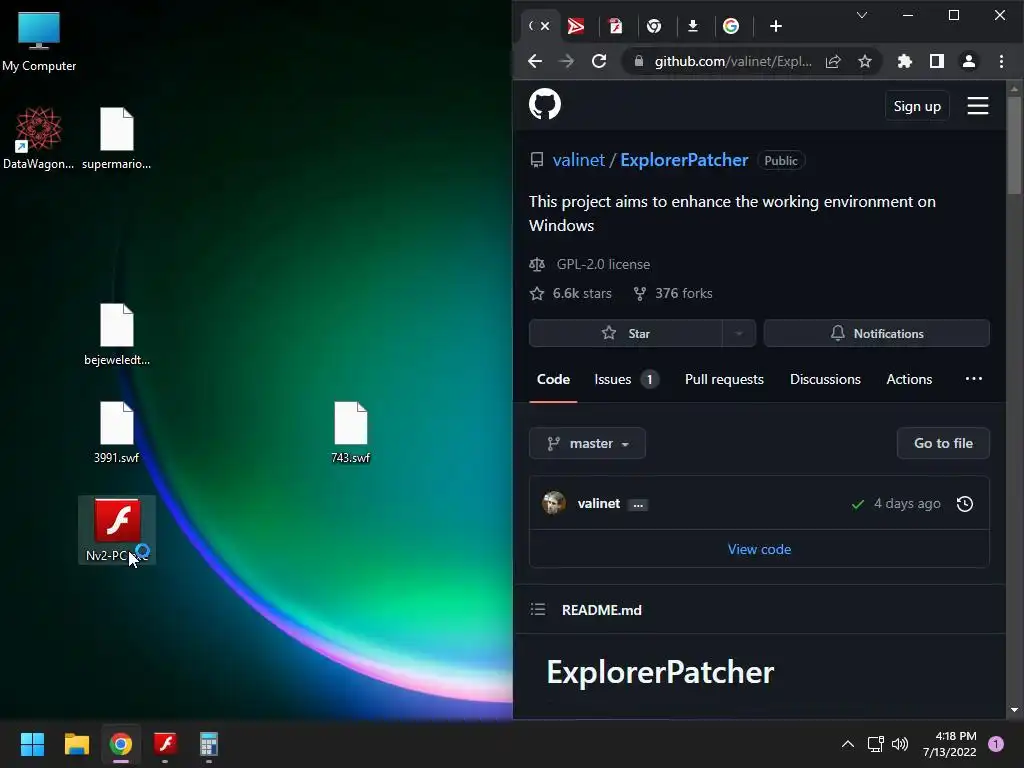
Task: Open ExplorerPatcher repository link
Action: coord(684,160)
